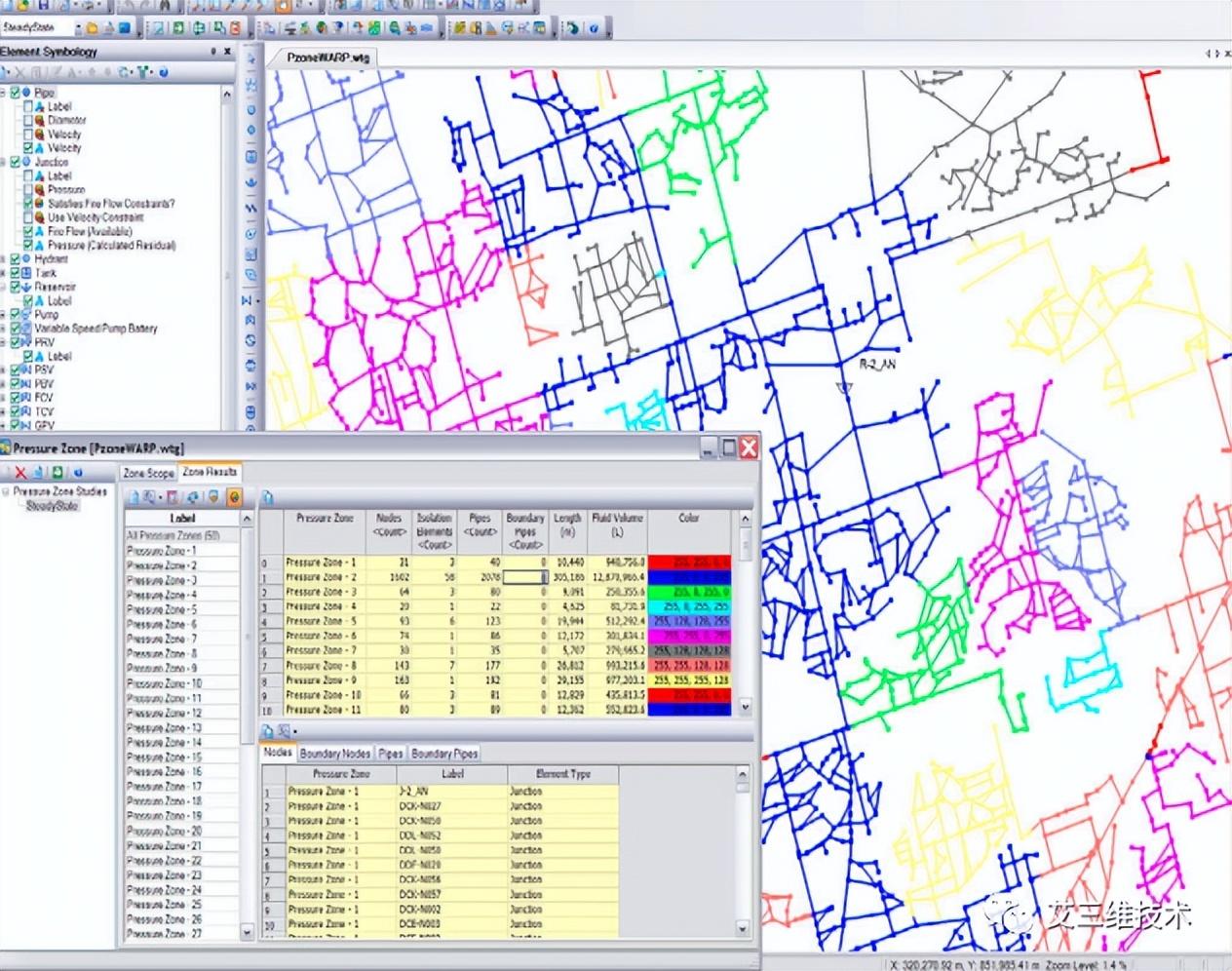The height and width of the screenshot is (971, 1232).
Task: Click the Help question-mark icon in Element Symbology
Action: tap(163, 72)
